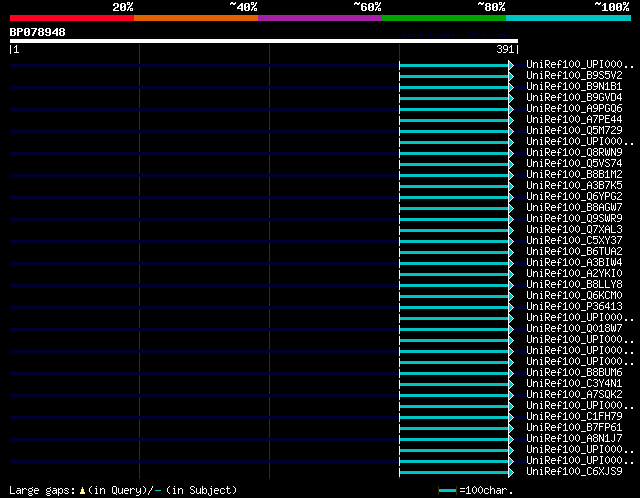This screenshot has width=640, height=498.
Task: Open hit UniRef100_Q5M729
Action: [574, 131]
